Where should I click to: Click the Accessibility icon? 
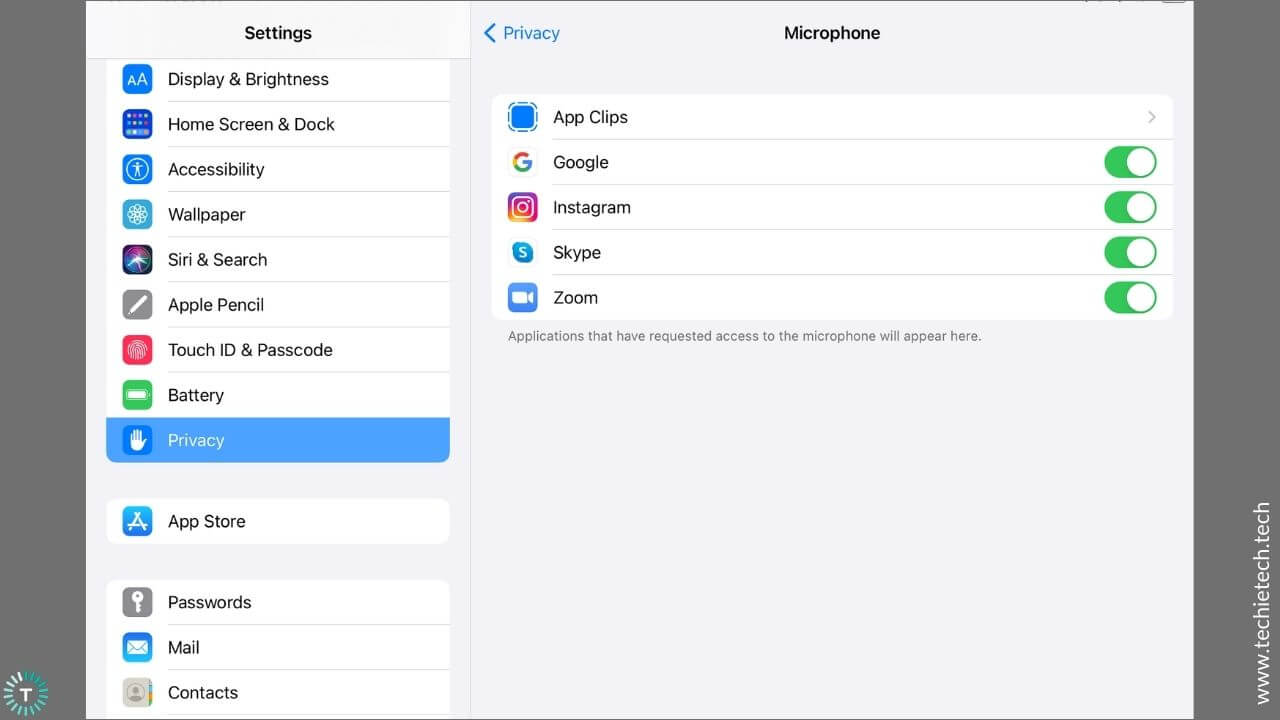click(137, 169)
